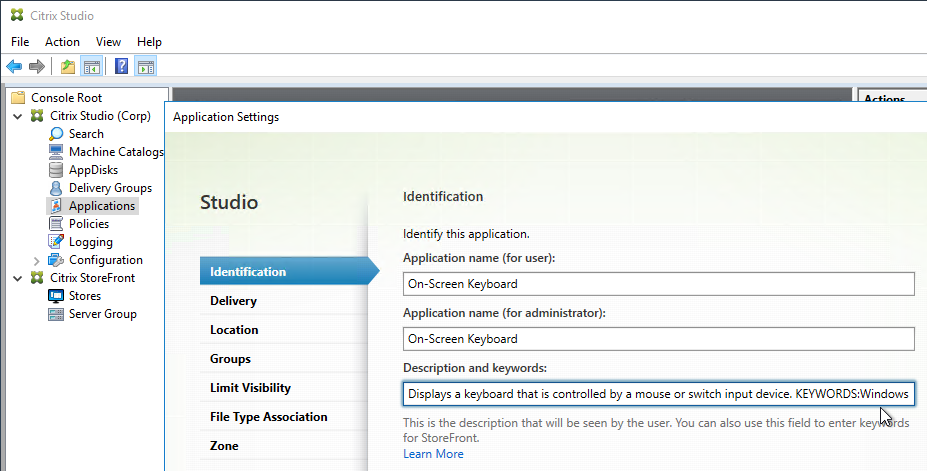Select the Delivery Groups tree item
The height and width of the screenshot is (471, 927).
coord(111,188)
